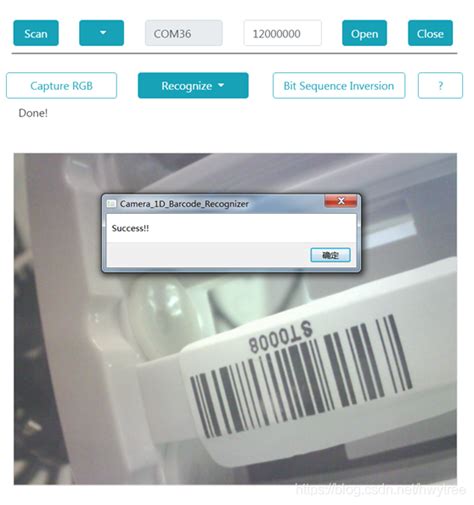Expand the Recognize dropdown arrow
This screenshot has height=505, width=474.
[221, 85]
